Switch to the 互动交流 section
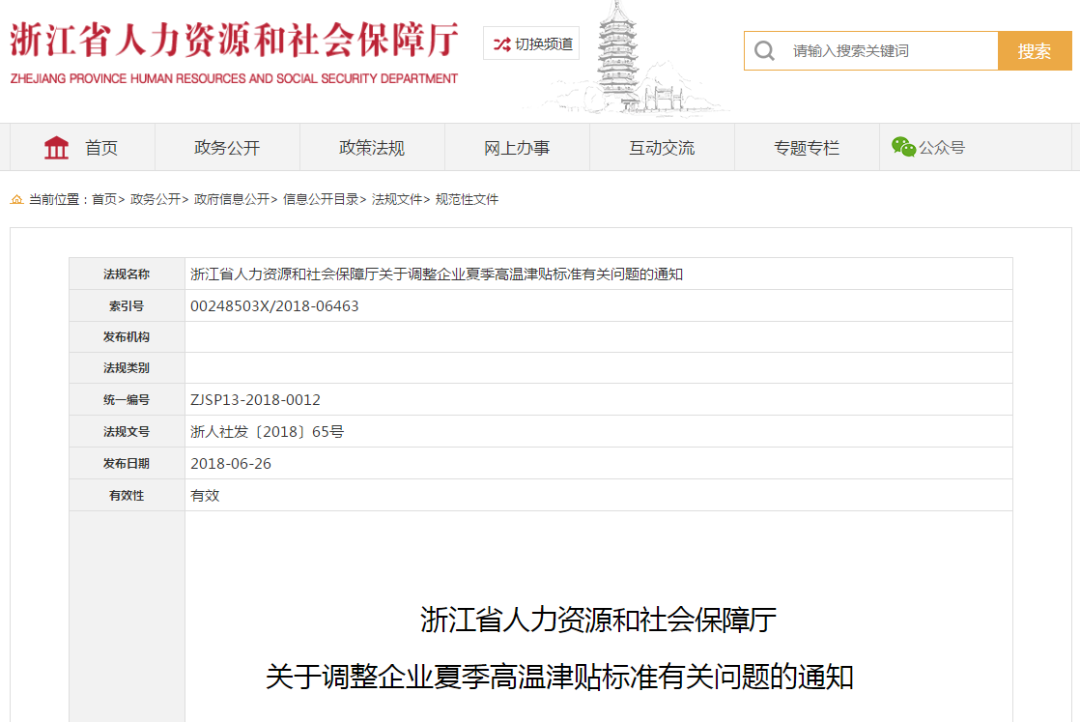1080x722 pixels. [x=662, y=147]
